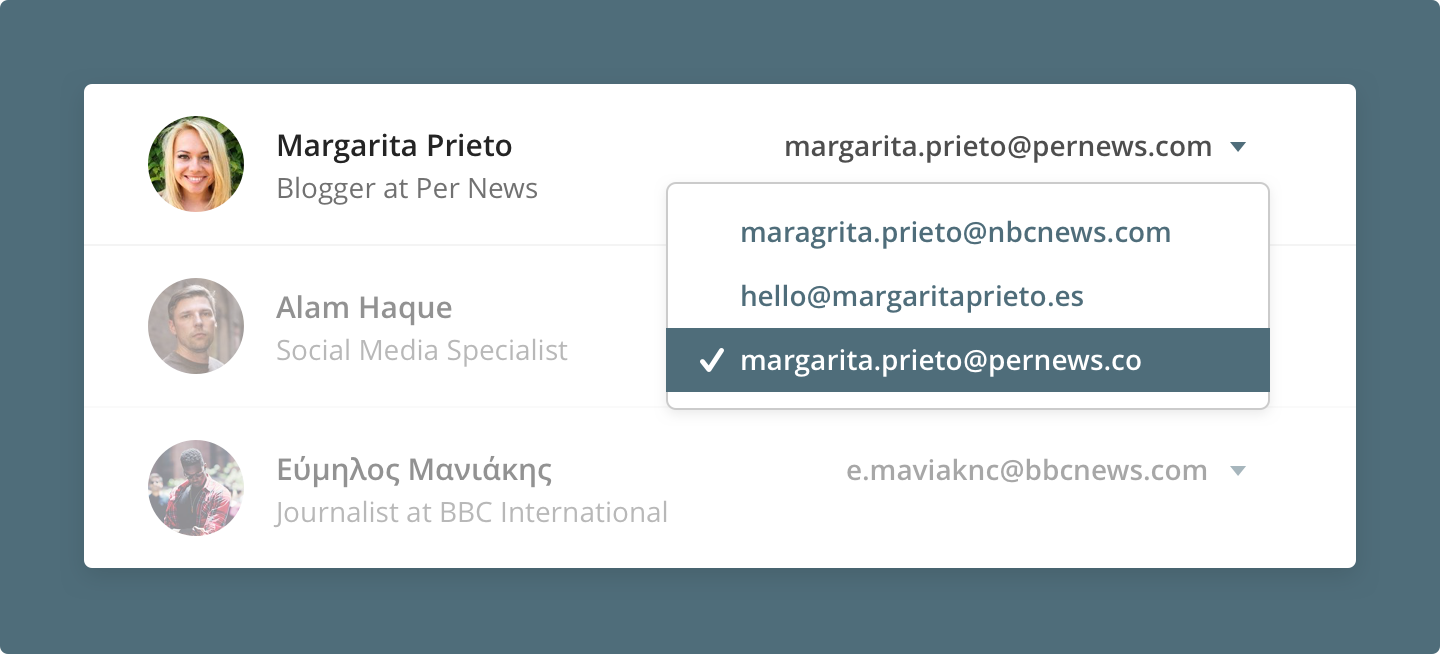
Task: Click the Social Media Specialist subtitle
Action: pyautogui.click(x=422, y=351)
